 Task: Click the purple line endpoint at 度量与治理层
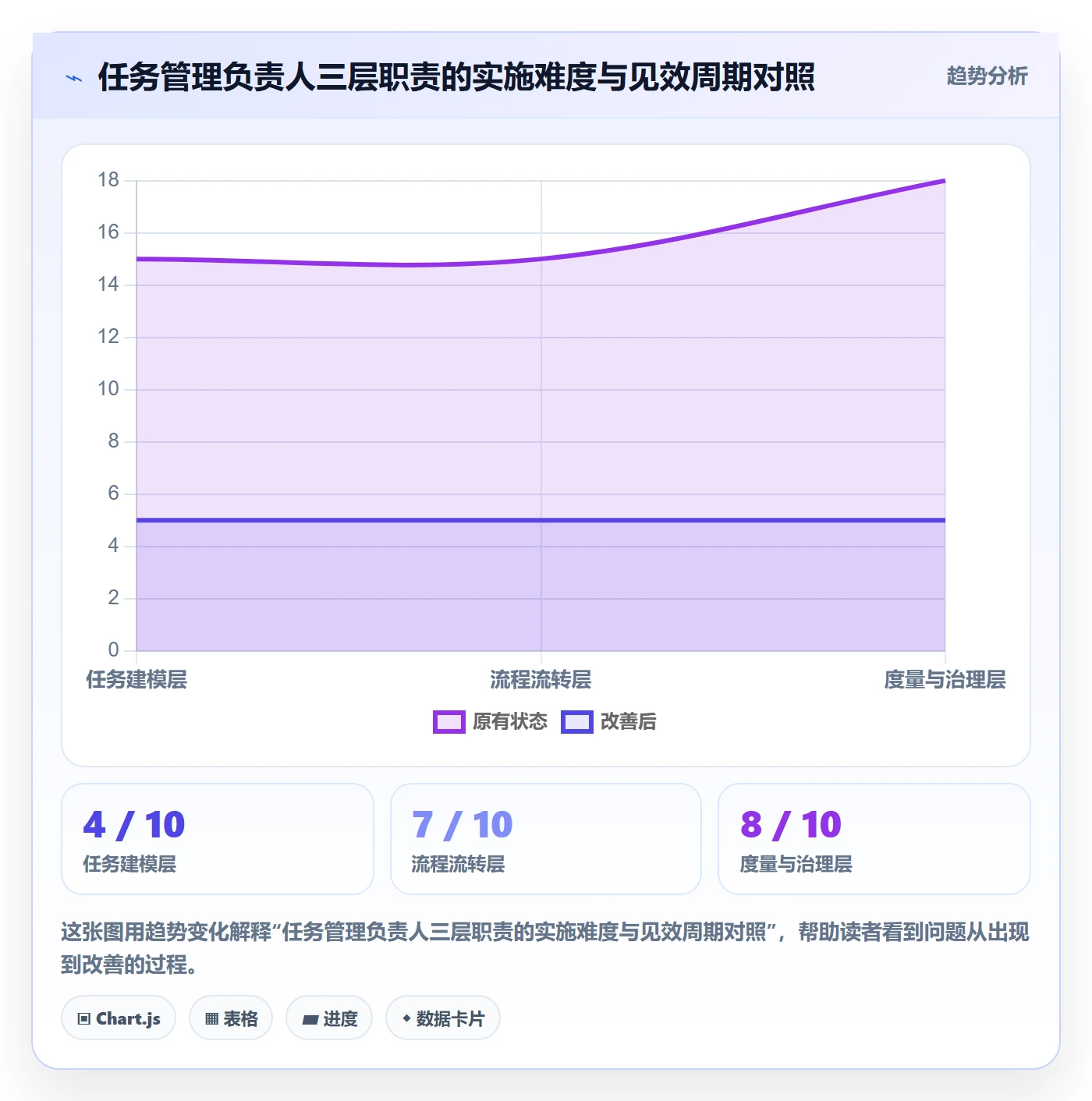point(945,181)
